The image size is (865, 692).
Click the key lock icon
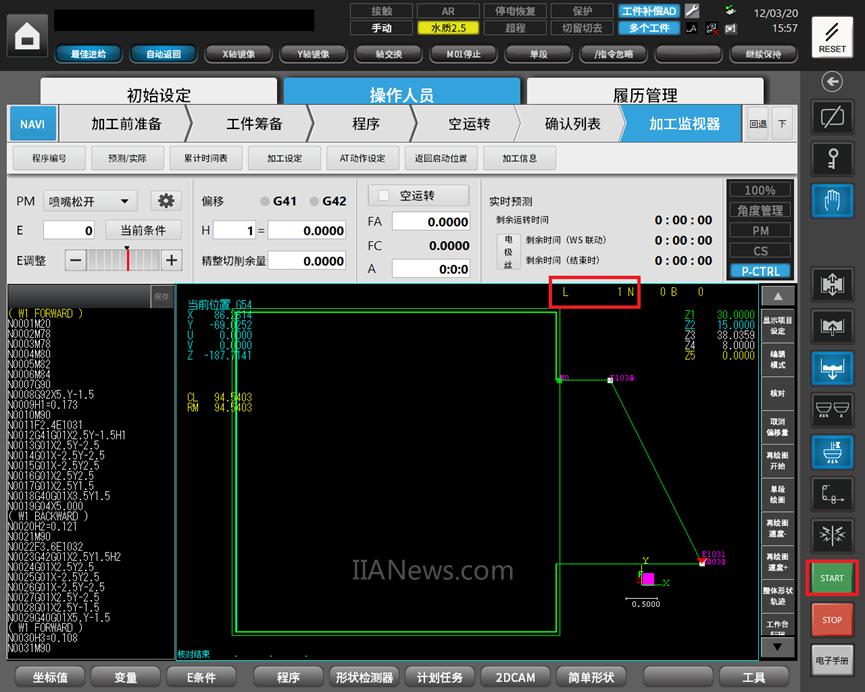(x=832, y=157)
